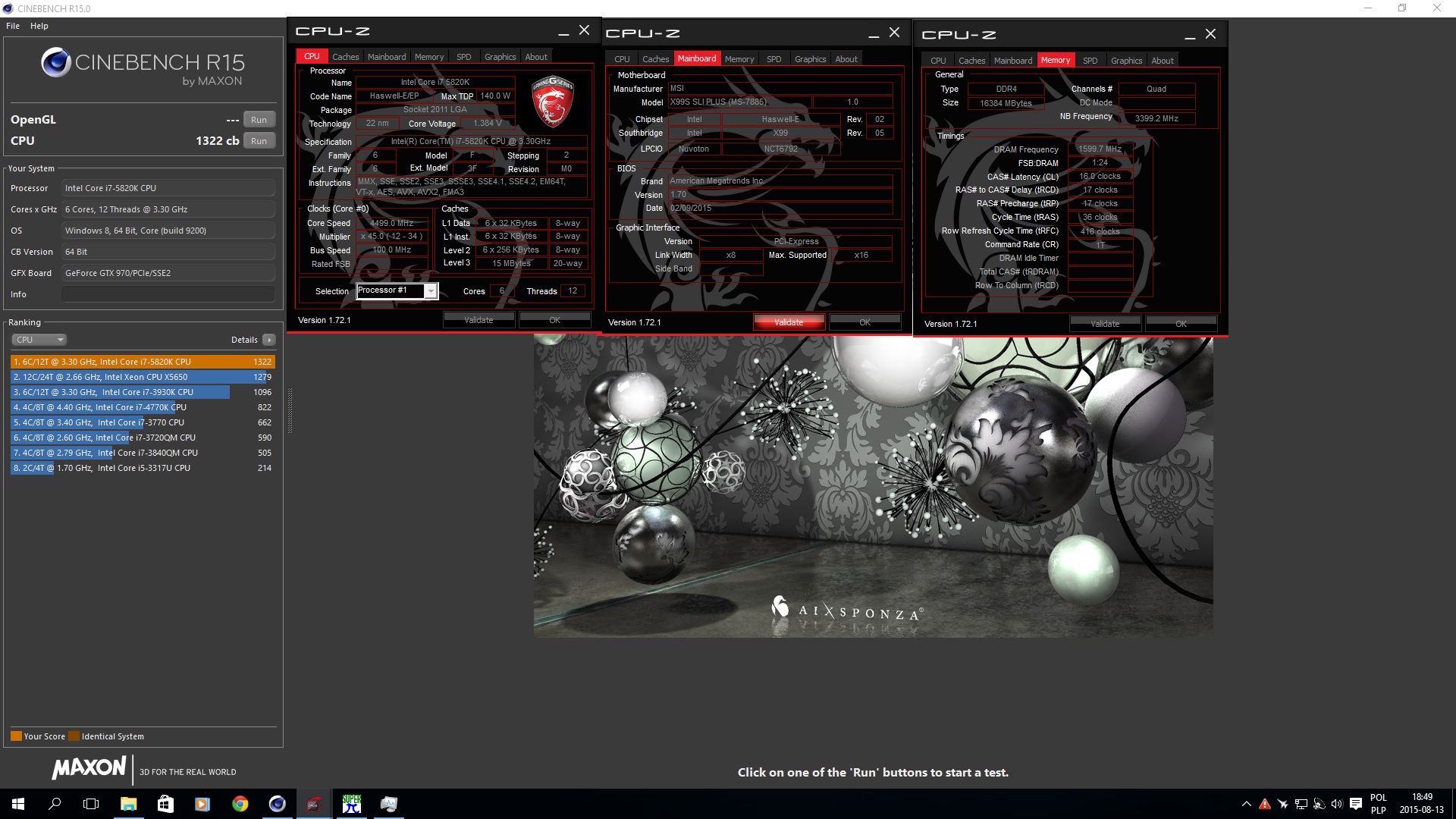Open the Windows Start menu
1456x819 pixels.
click(x=18, y=804)
